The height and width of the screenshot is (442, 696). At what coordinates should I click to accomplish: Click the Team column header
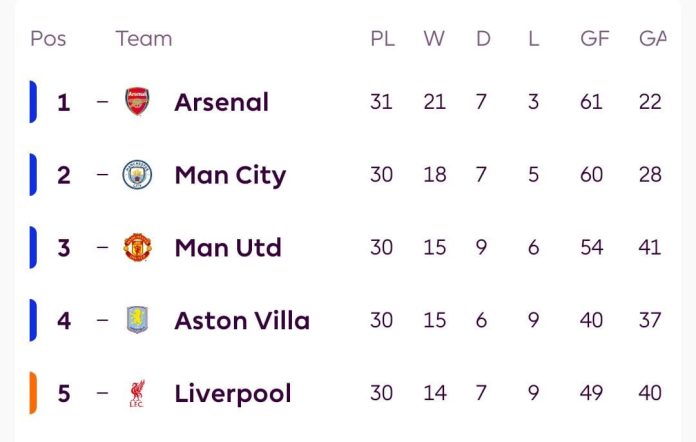click(x=144, y=39)
